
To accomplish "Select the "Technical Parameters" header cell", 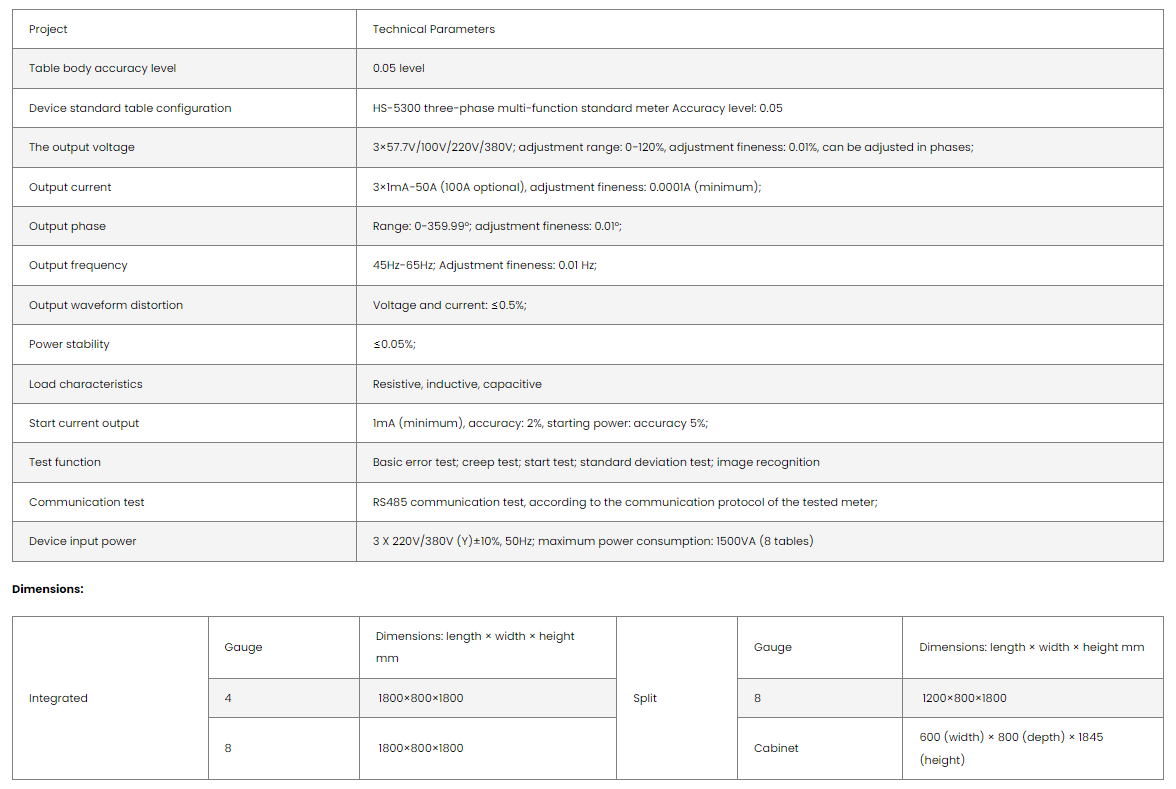I will [434, 29].
